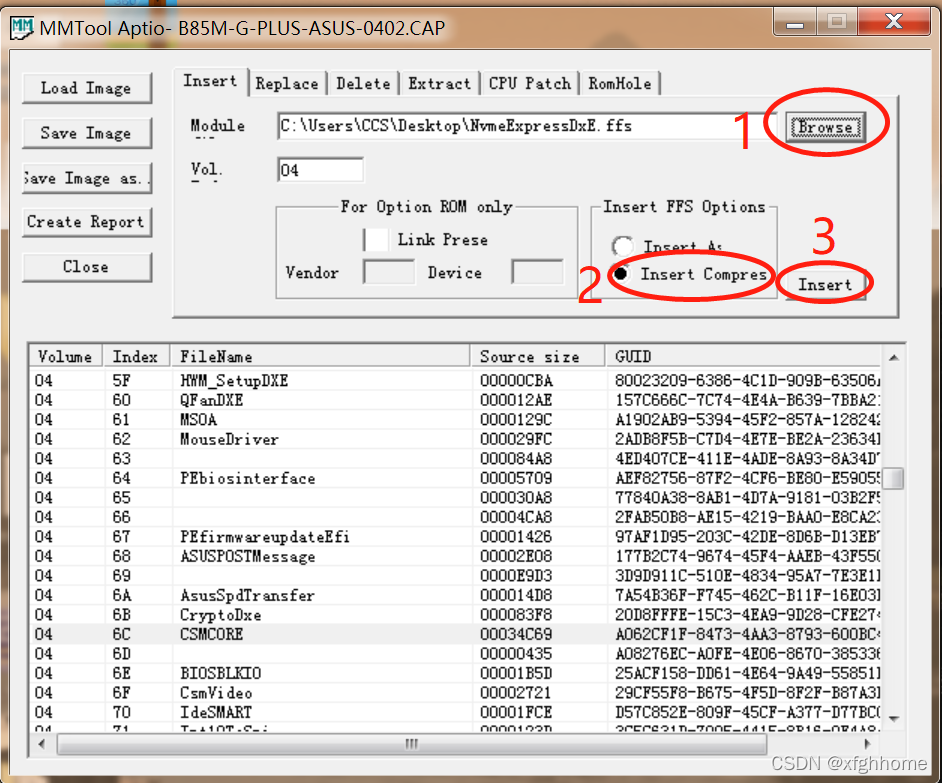Select the CsmVideo module row
This screenshot has height=783, width=942.
point(455,693)
